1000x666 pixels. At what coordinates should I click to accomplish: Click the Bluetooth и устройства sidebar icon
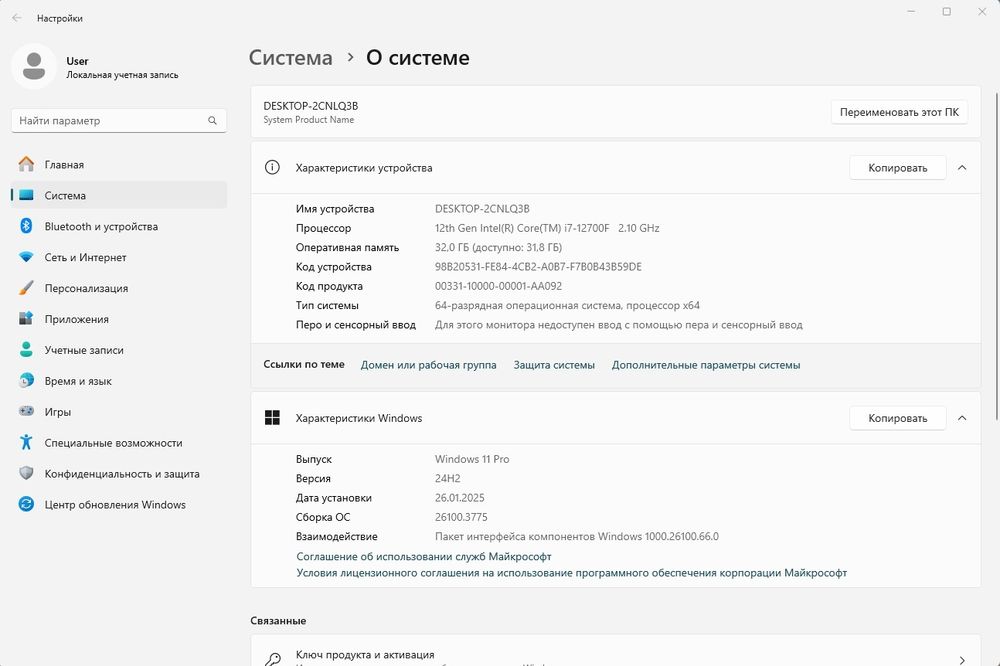point(26,227)
